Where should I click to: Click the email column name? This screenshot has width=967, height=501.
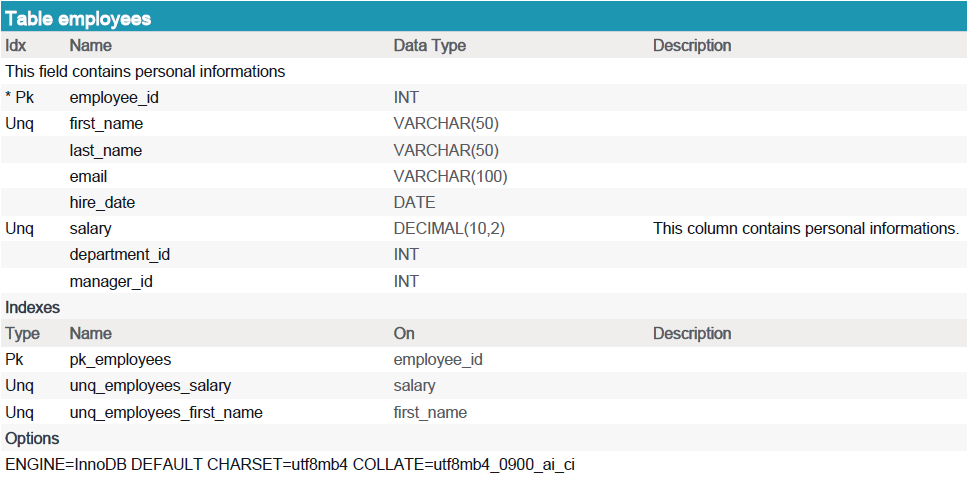[x=88, y=176]
